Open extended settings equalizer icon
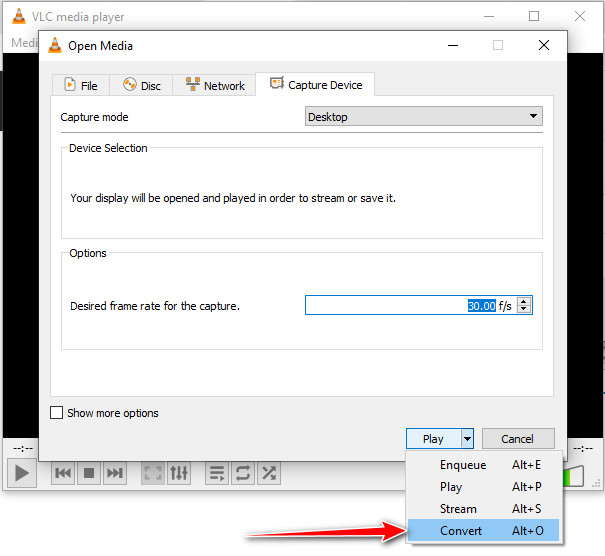This screenshot has width=605, height=556. point(179,473)
